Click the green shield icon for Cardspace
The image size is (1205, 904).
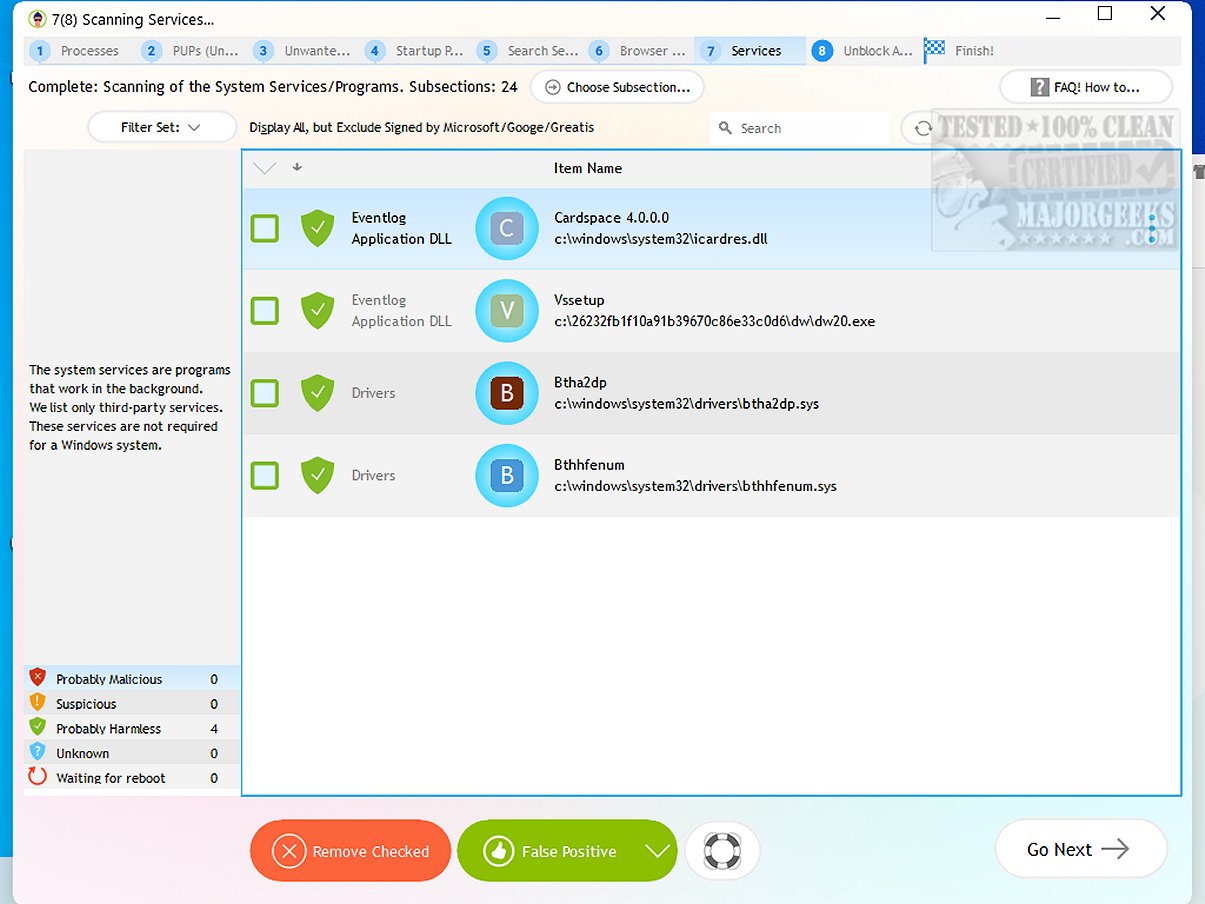317,228
